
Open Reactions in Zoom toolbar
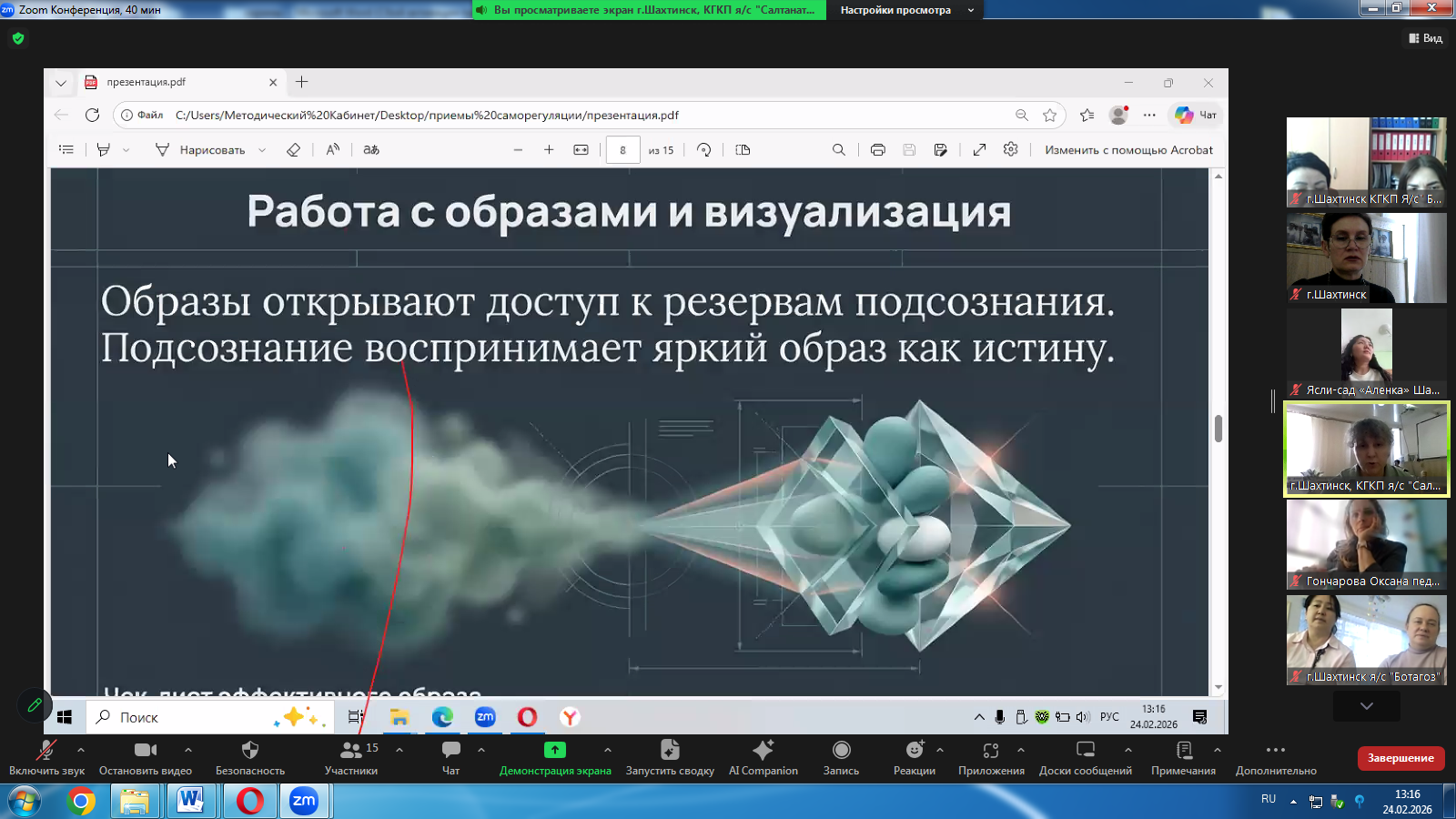click(914, 751)
